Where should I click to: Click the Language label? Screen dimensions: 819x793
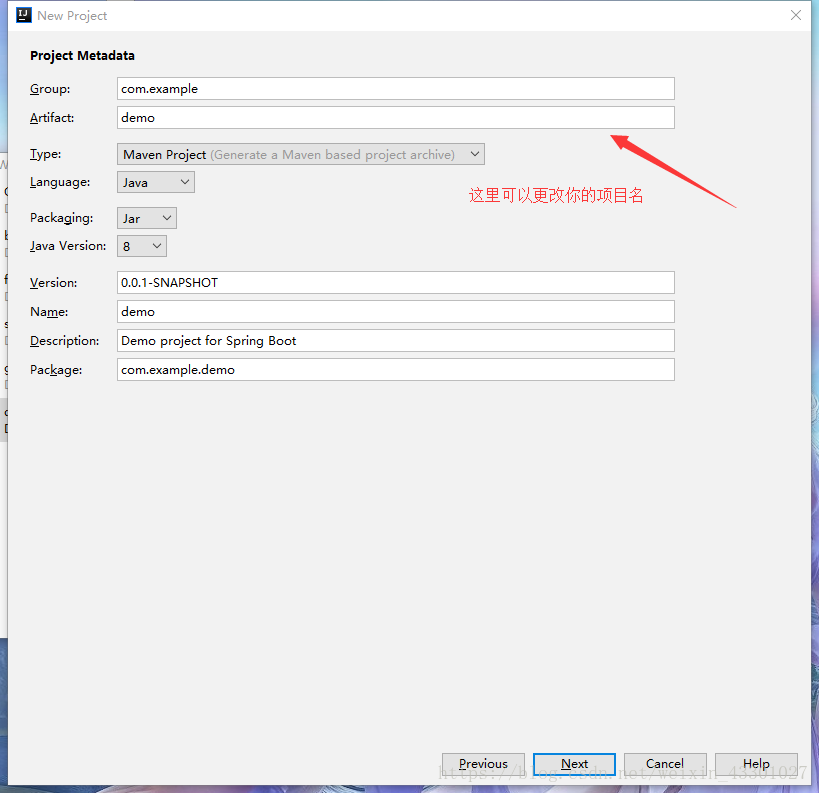click(x=60, y=182)
